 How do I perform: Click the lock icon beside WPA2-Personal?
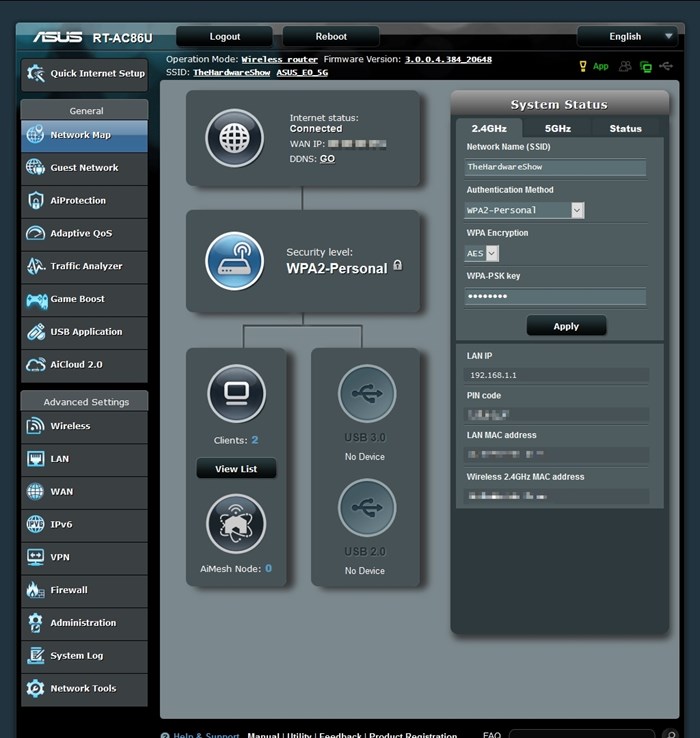(x=398, y=265)
